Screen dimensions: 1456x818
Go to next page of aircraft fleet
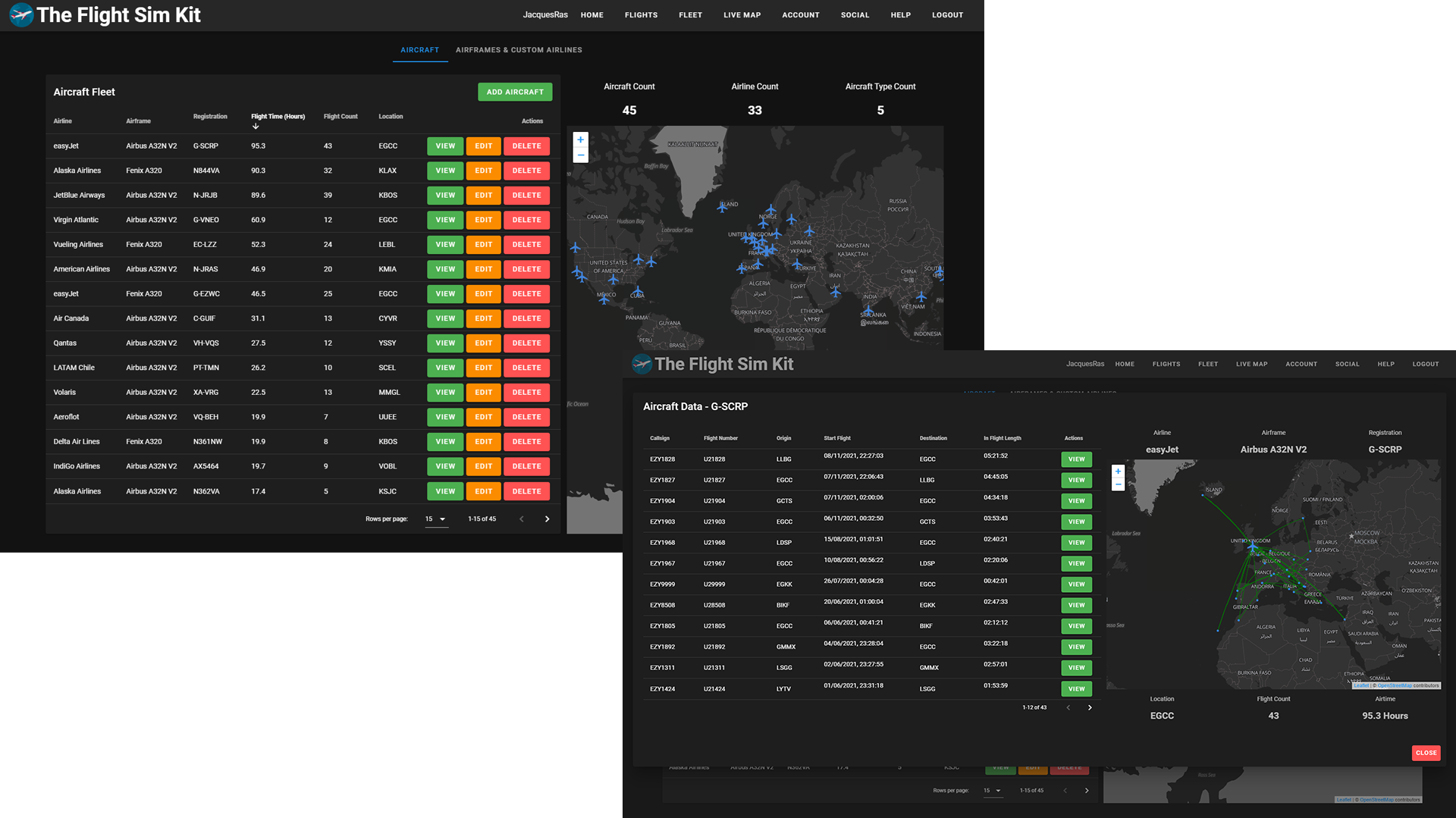click(x=547, y=519)
